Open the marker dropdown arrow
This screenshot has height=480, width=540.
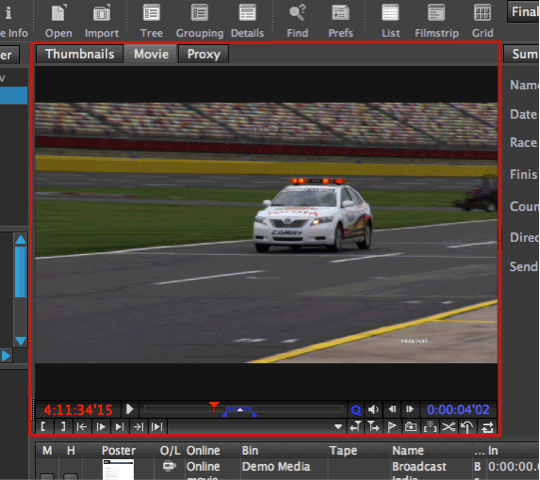(338, 427)
